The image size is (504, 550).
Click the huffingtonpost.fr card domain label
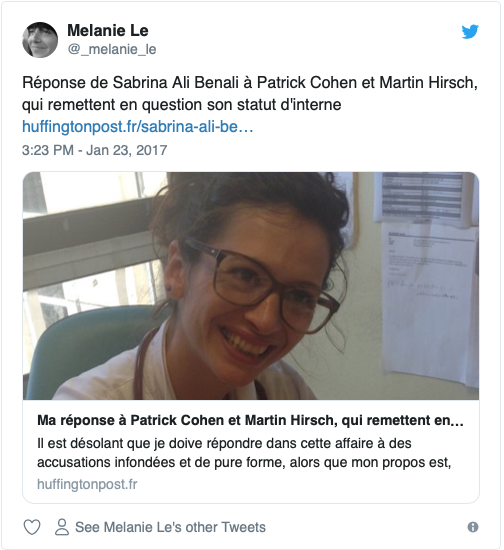pos(87,484)
